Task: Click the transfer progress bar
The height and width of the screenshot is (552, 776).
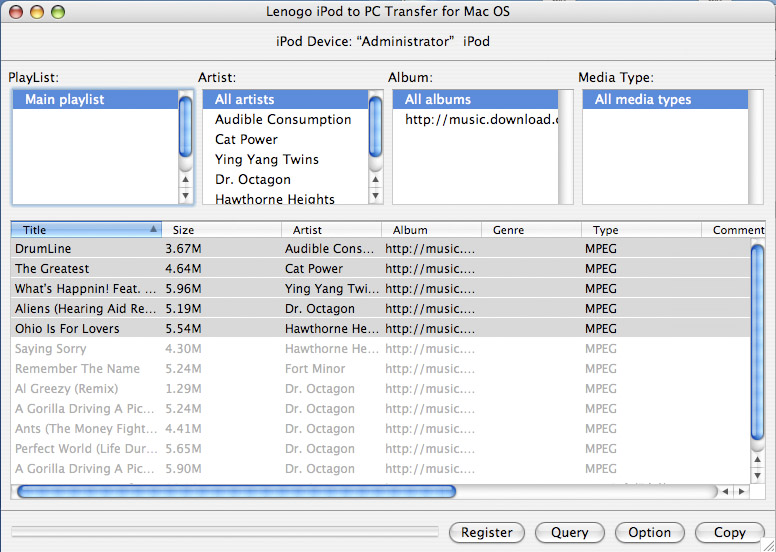Action: pos(225,532)
